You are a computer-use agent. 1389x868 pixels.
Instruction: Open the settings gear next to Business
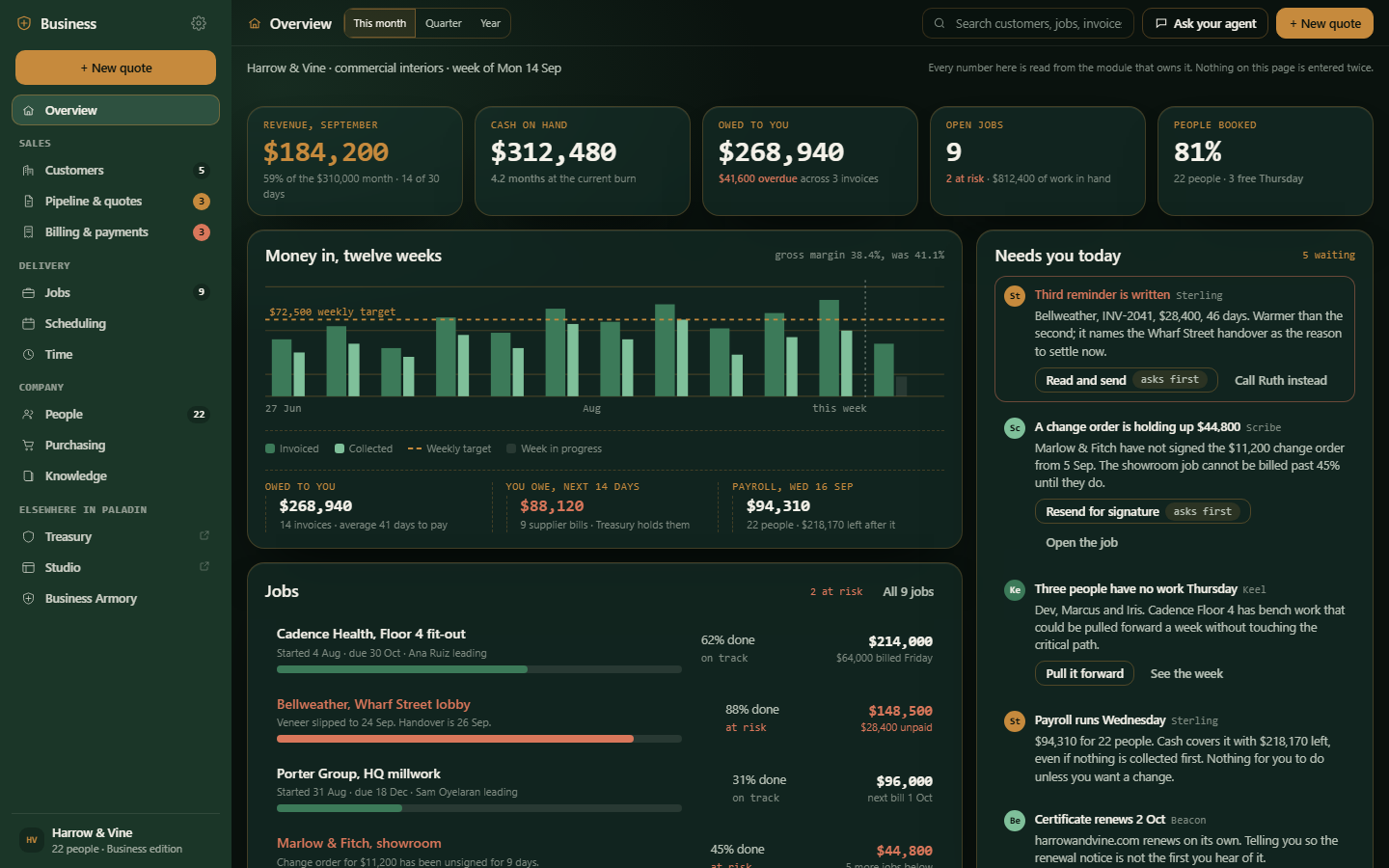coord(199,23)
